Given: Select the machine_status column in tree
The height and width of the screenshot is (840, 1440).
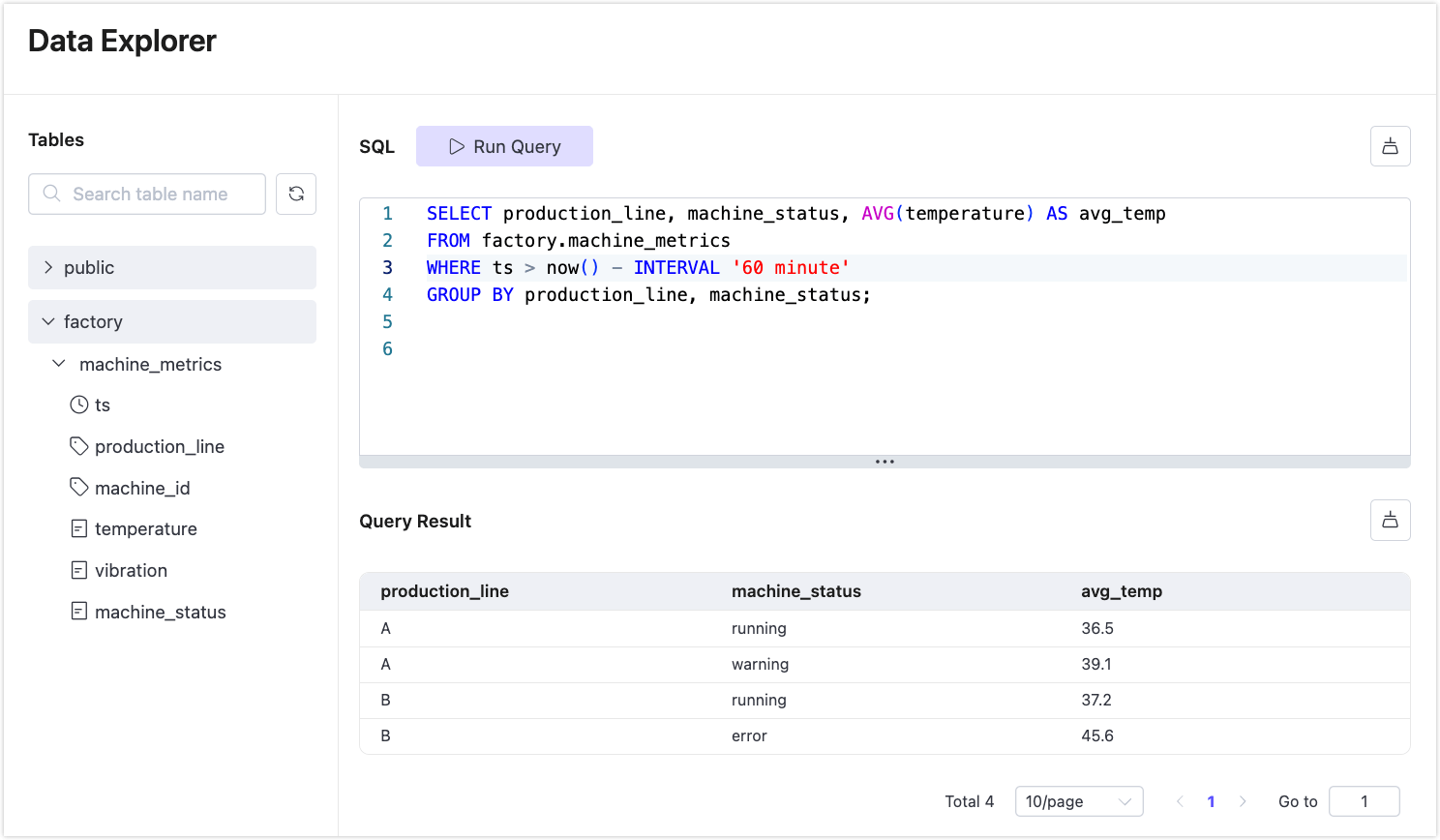Looking at the screenshot, I should (160, 613).
